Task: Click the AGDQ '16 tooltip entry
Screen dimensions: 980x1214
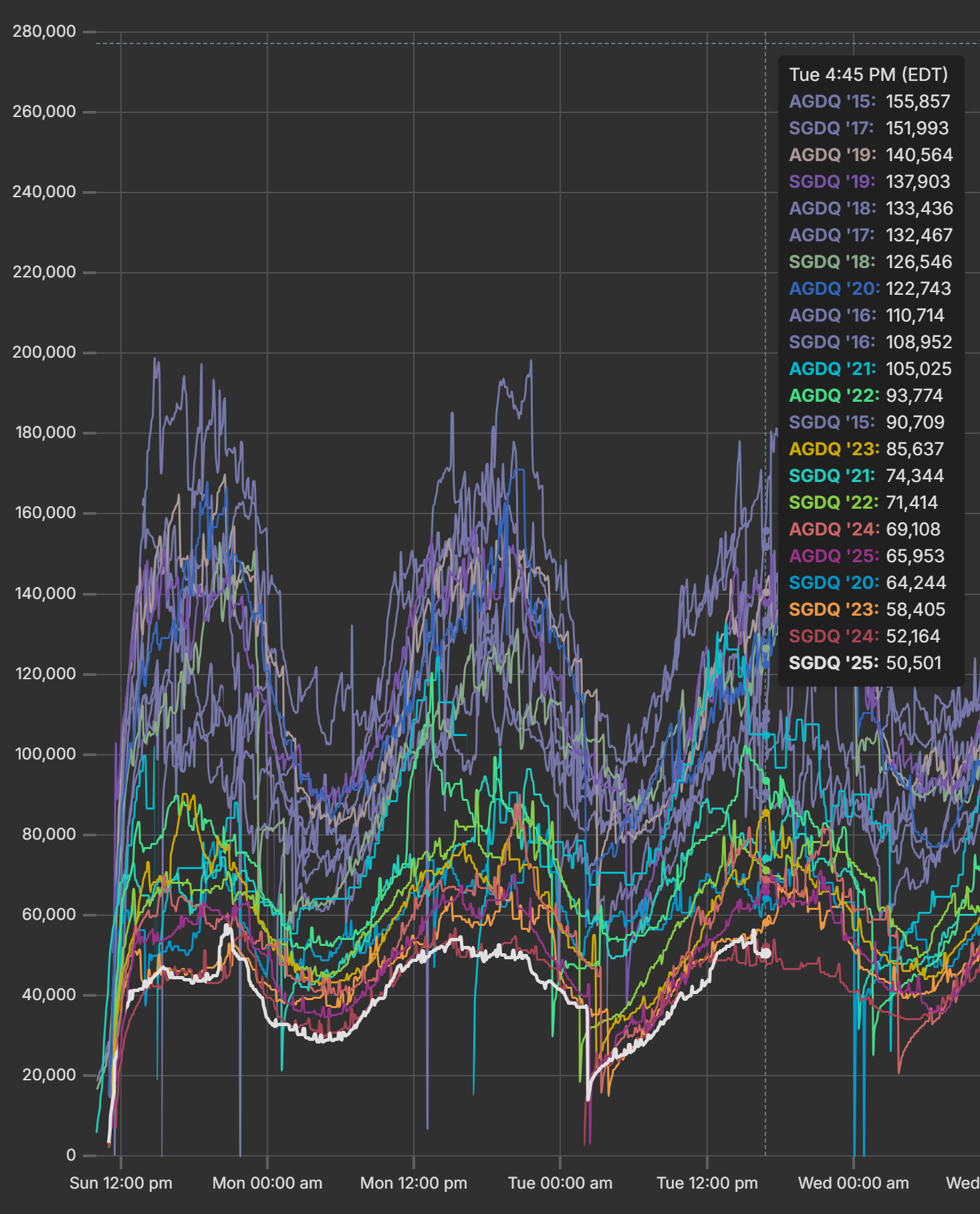Action: (867, 315)
